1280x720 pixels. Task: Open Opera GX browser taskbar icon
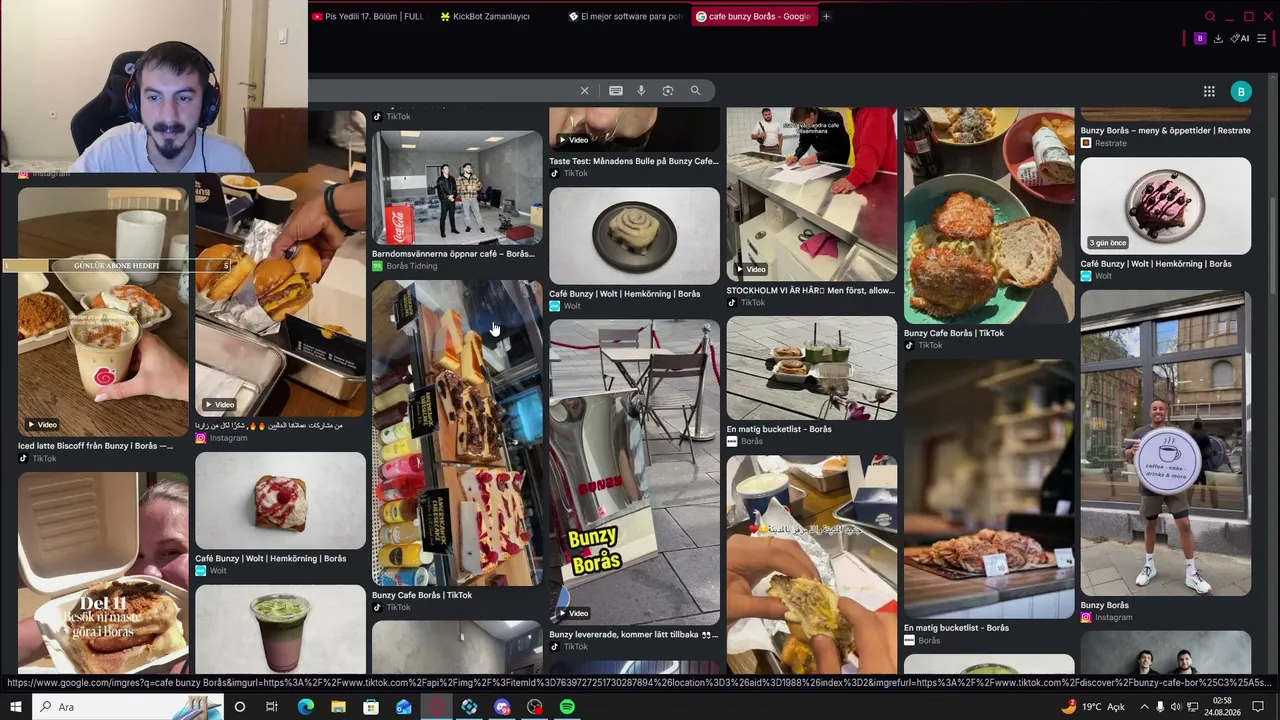point(437,707)
